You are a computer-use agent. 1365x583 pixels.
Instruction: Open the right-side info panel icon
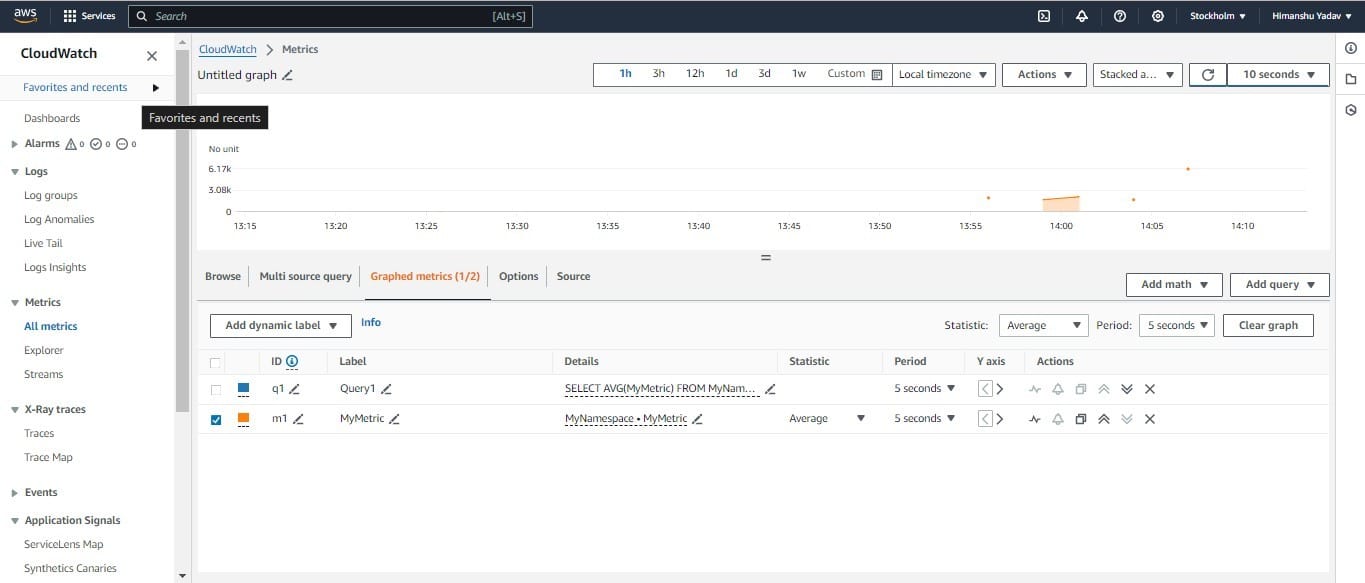[1350, 48]
